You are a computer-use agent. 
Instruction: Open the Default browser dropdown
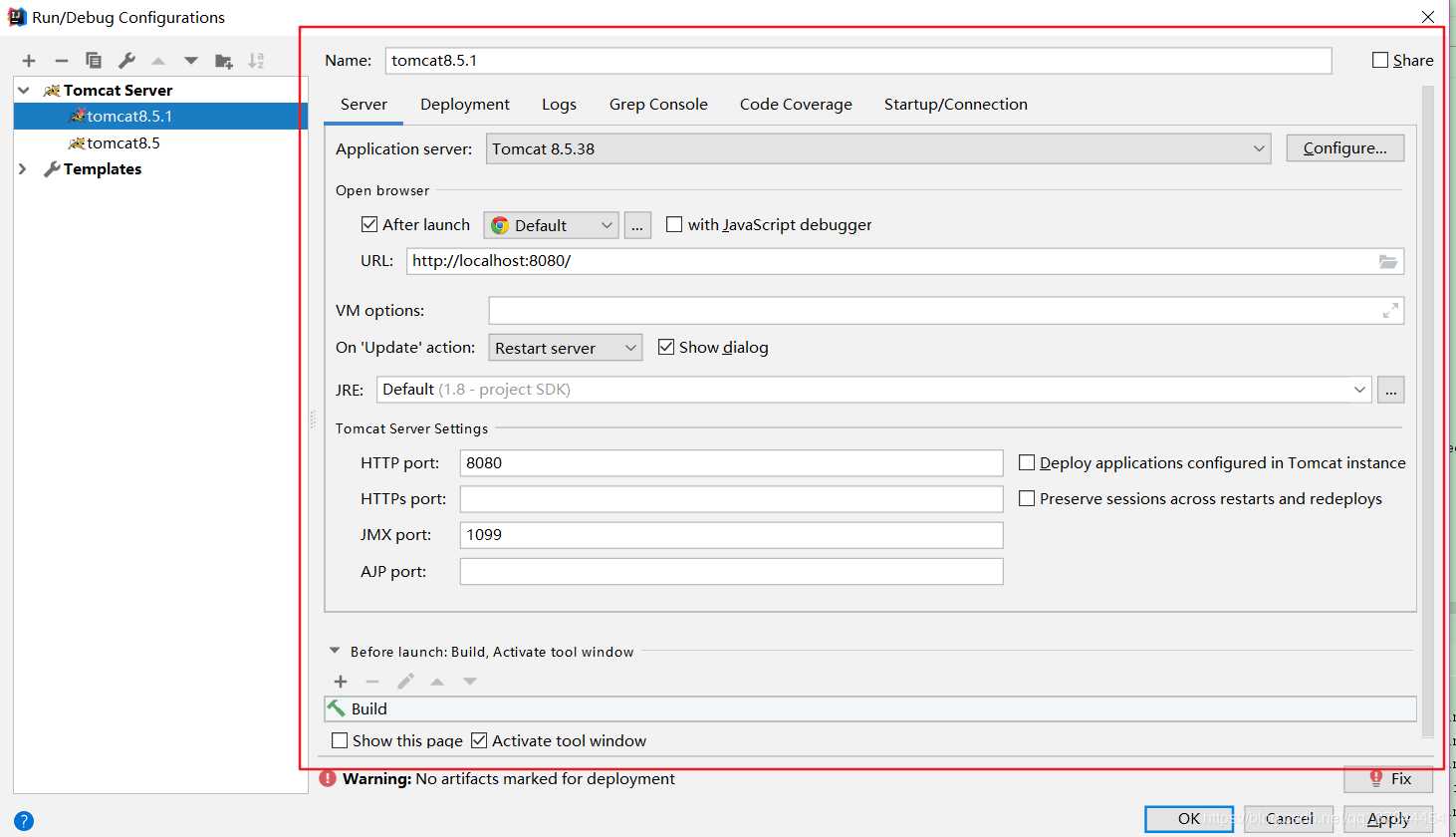[x=552, y=225]
